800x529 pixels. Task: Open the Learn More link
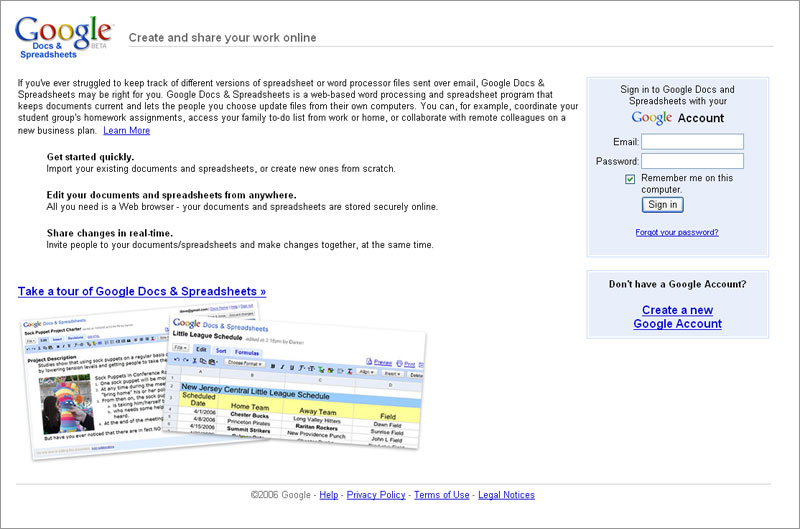coord(127,131)
